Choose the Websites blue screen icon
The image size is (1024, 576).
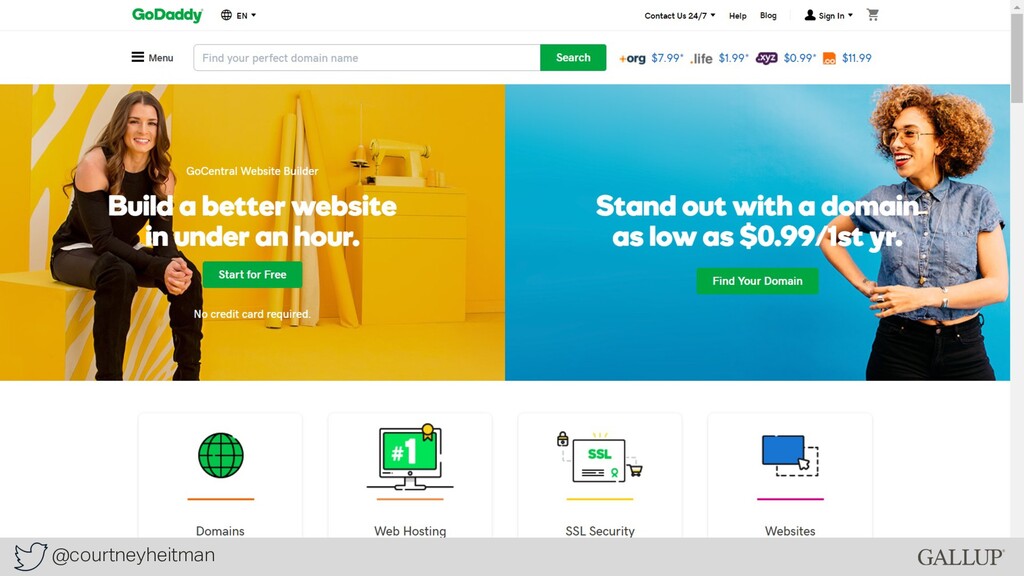click(790, 455)
